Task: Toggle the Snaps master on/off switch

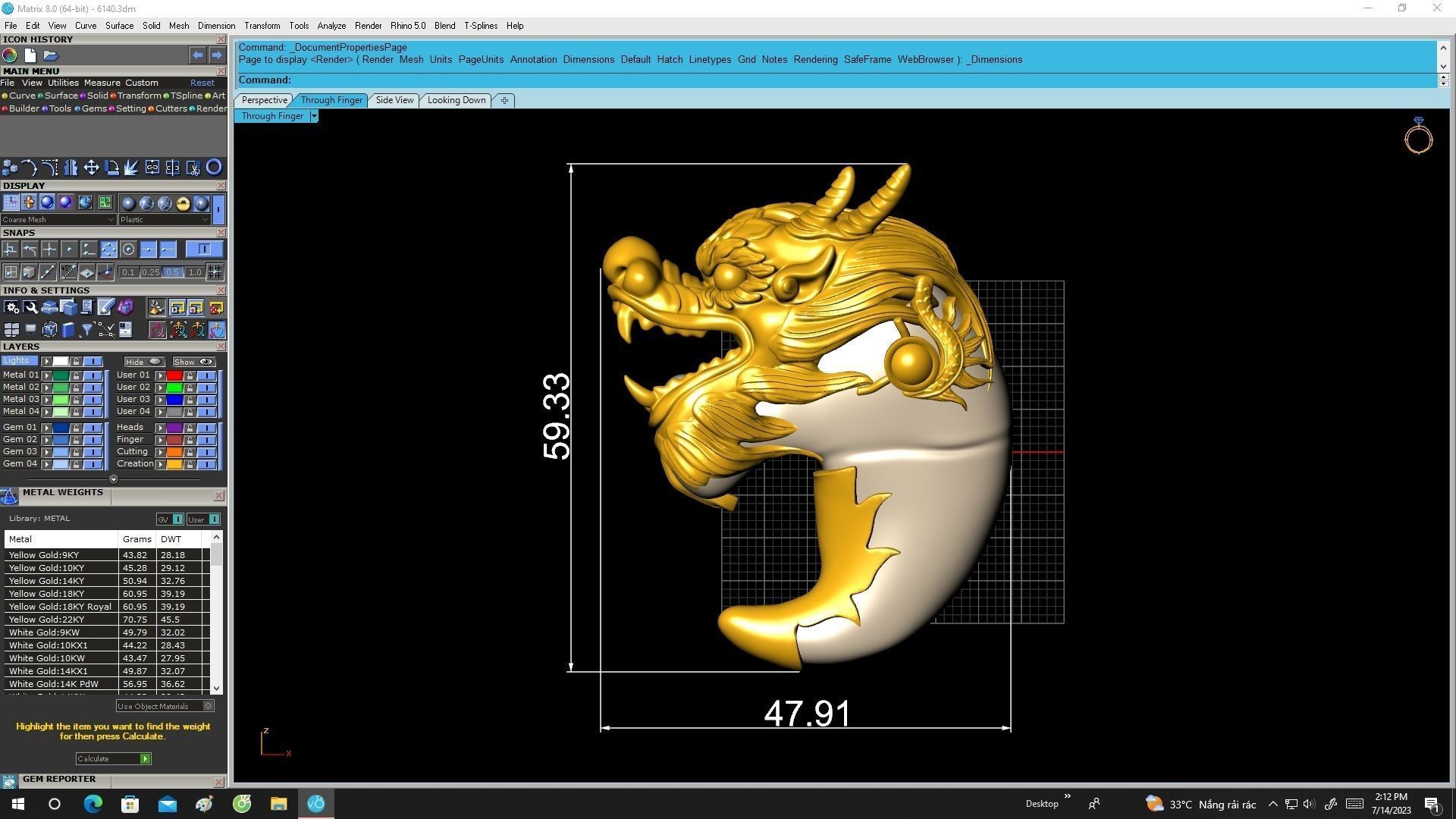Action: coord(204,249)
